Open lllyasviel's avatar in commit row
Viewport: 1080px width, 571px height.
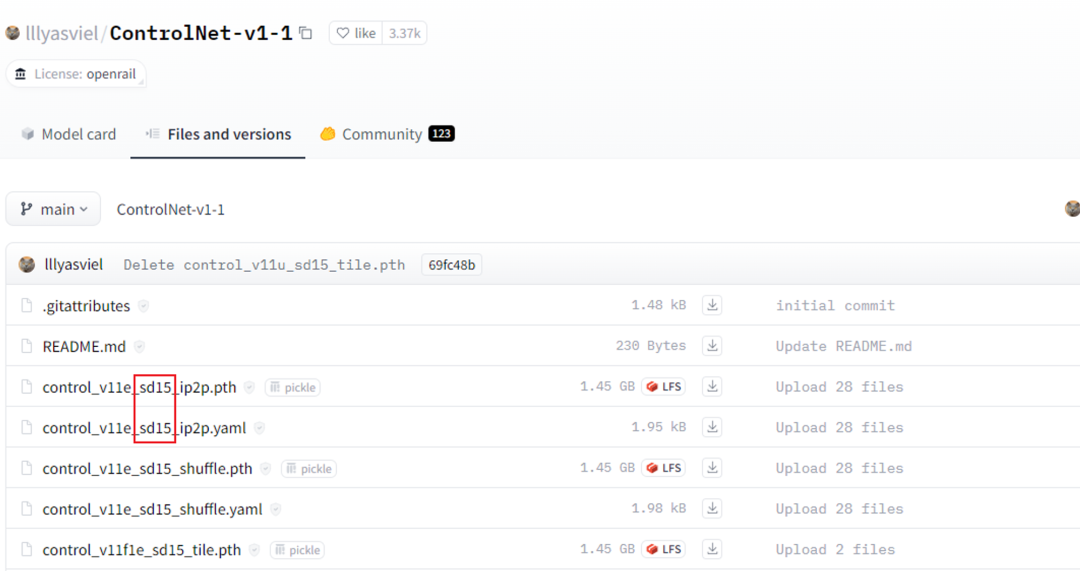pos(27,264)
